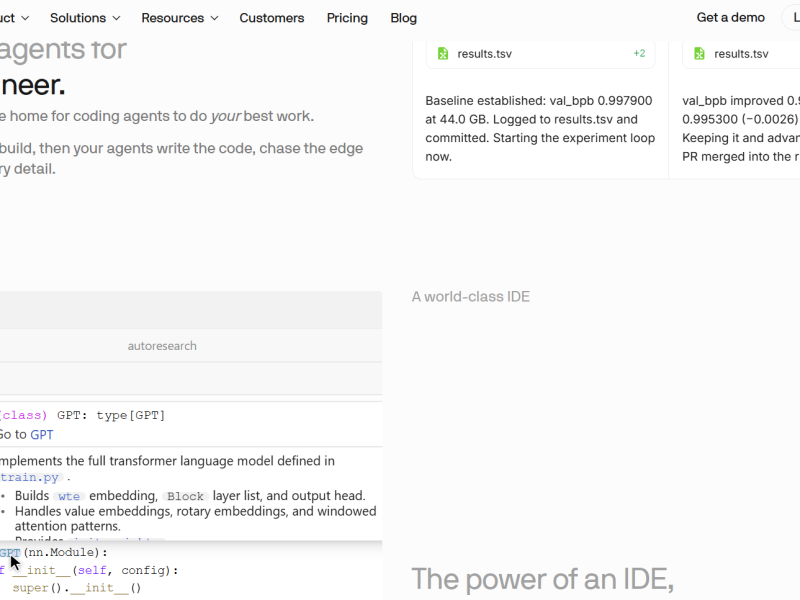Open results.tsv filename in the Baseline established card
This screenshot has height=600, width=800.
click(x=484, y=54)
